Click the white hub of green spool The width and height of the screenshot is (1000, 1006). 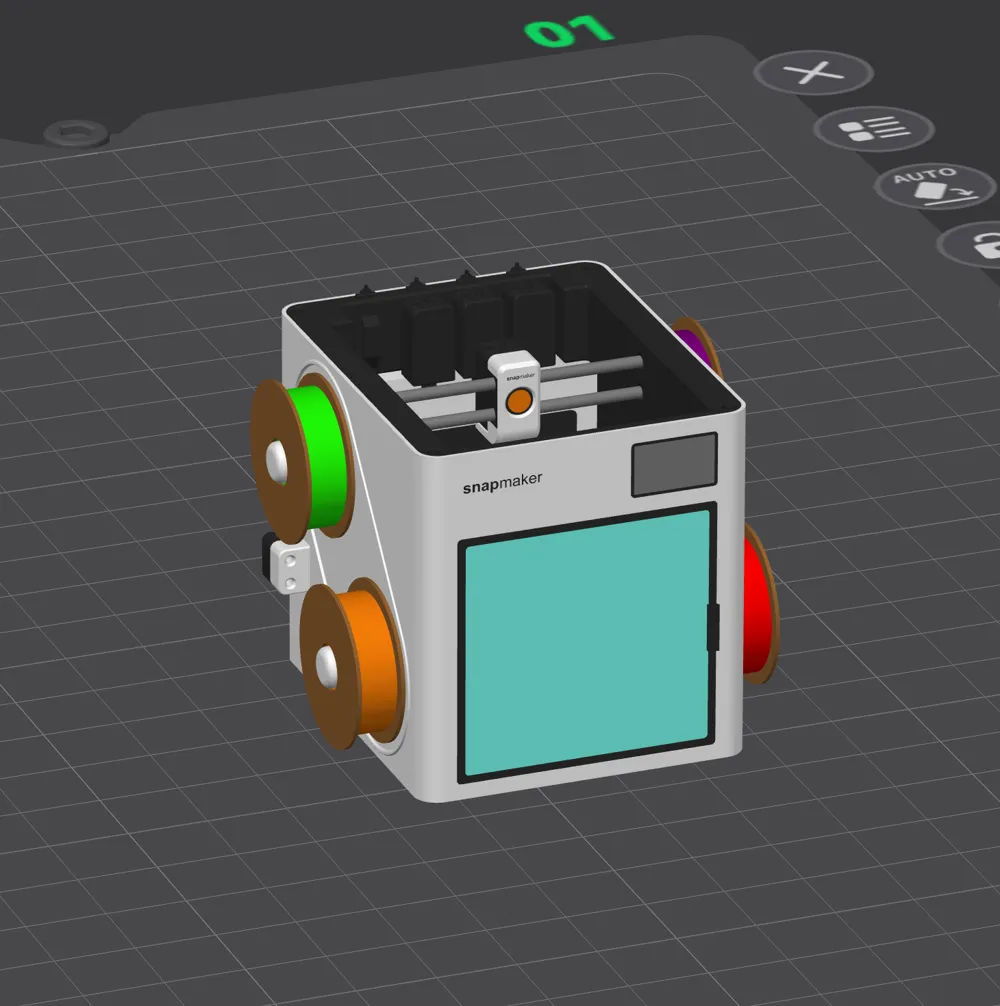tap(277, 461)
